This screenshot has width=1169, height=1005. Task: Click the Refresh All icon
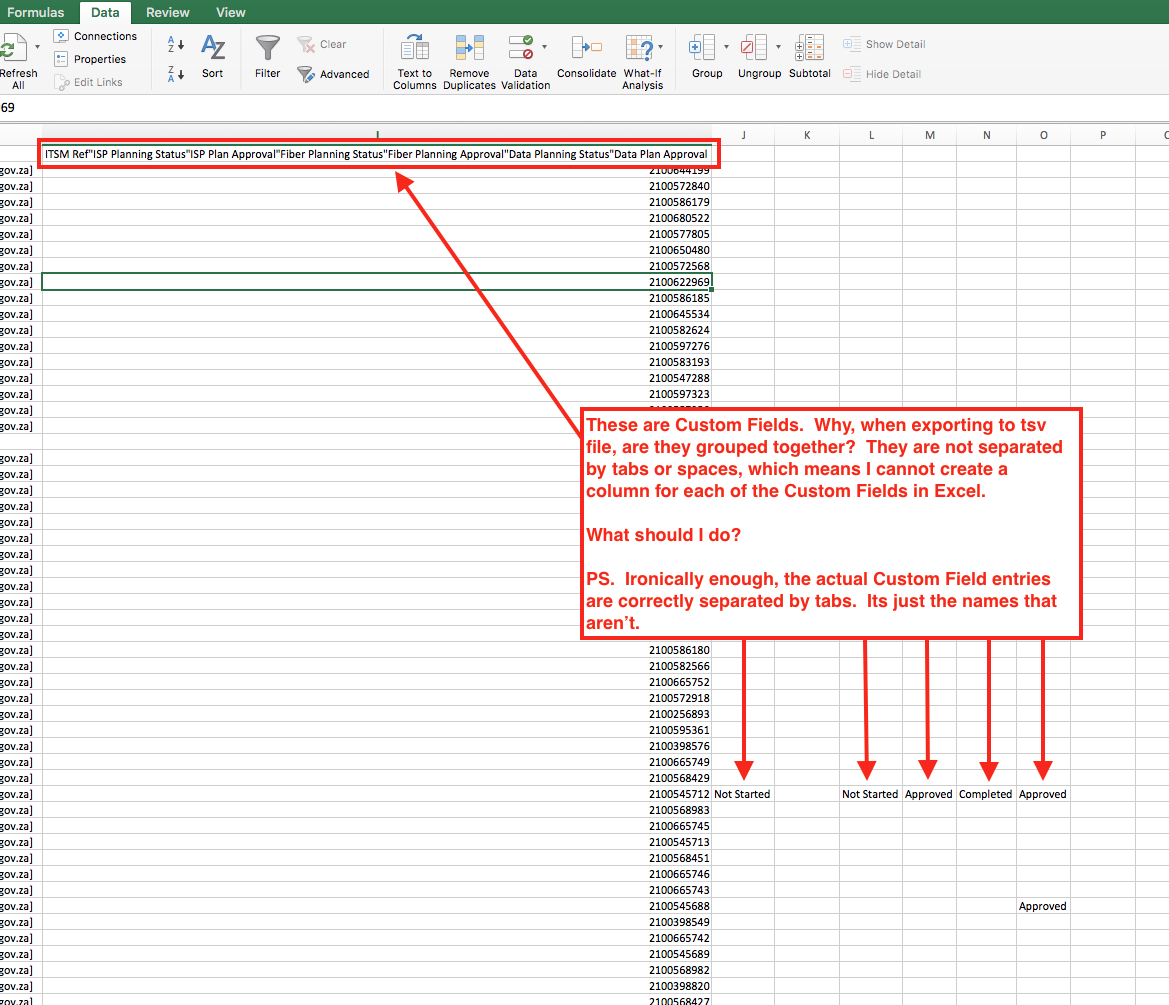coord(13,48)
